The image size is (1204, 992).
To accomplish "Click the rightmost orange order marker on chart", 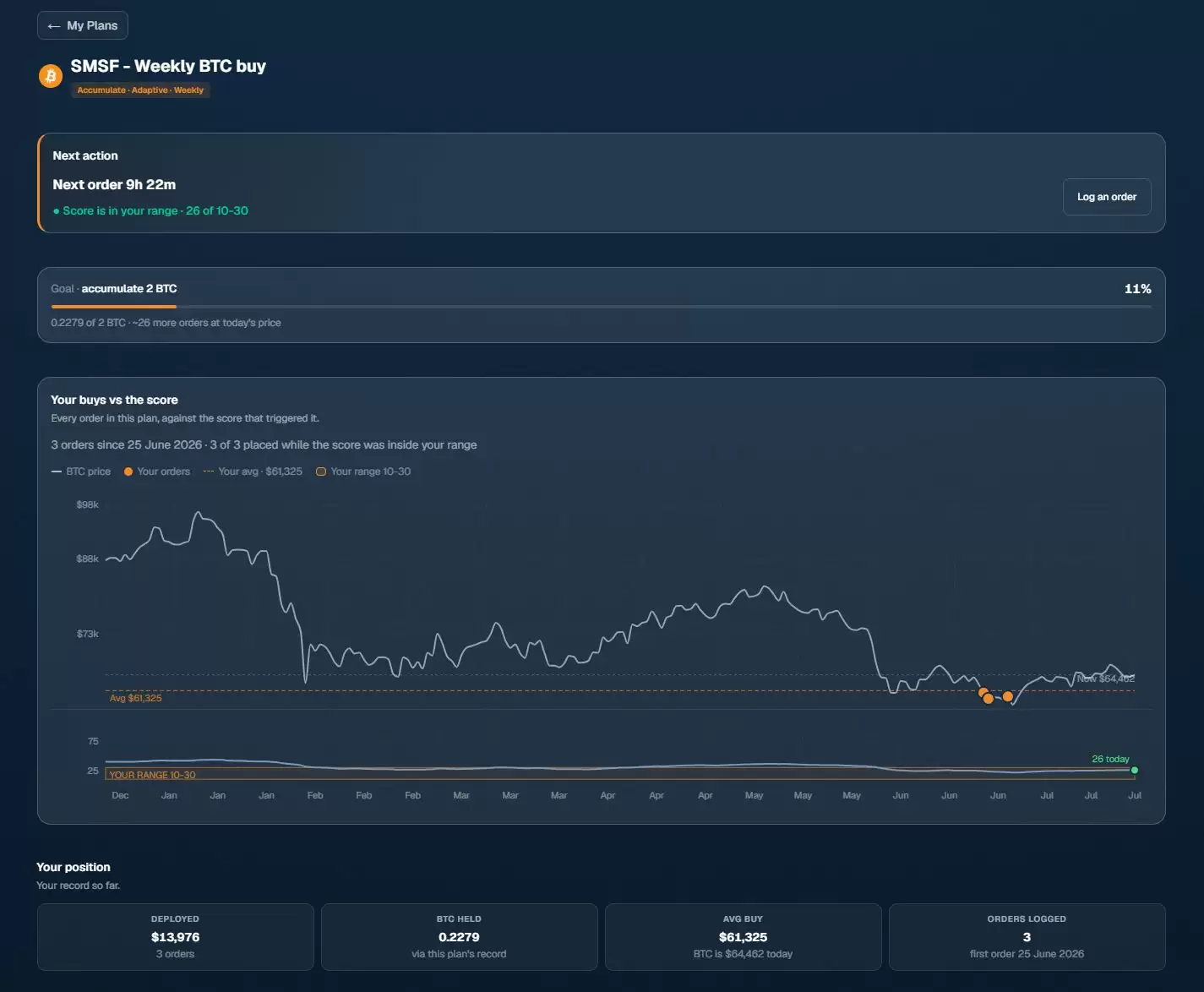I will coord(1008,696).
